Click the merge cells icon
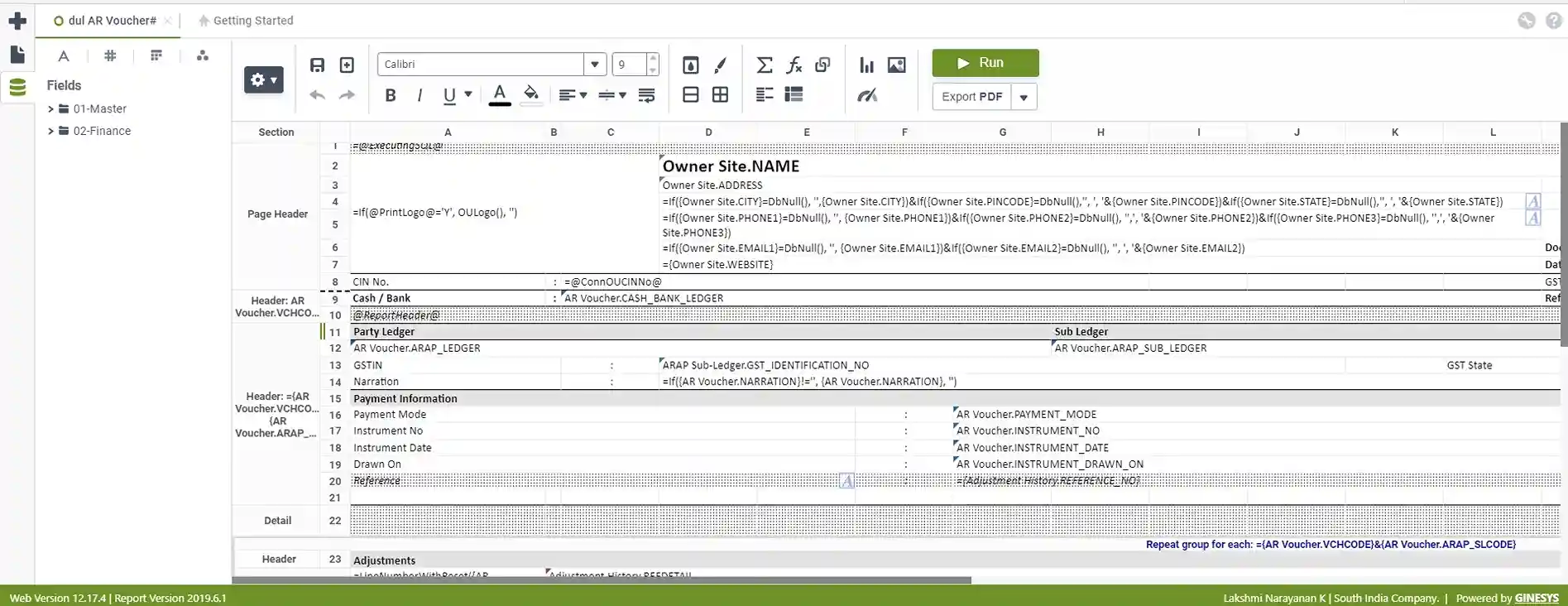The image size is (1568, 606). click(x=691, y=95)
